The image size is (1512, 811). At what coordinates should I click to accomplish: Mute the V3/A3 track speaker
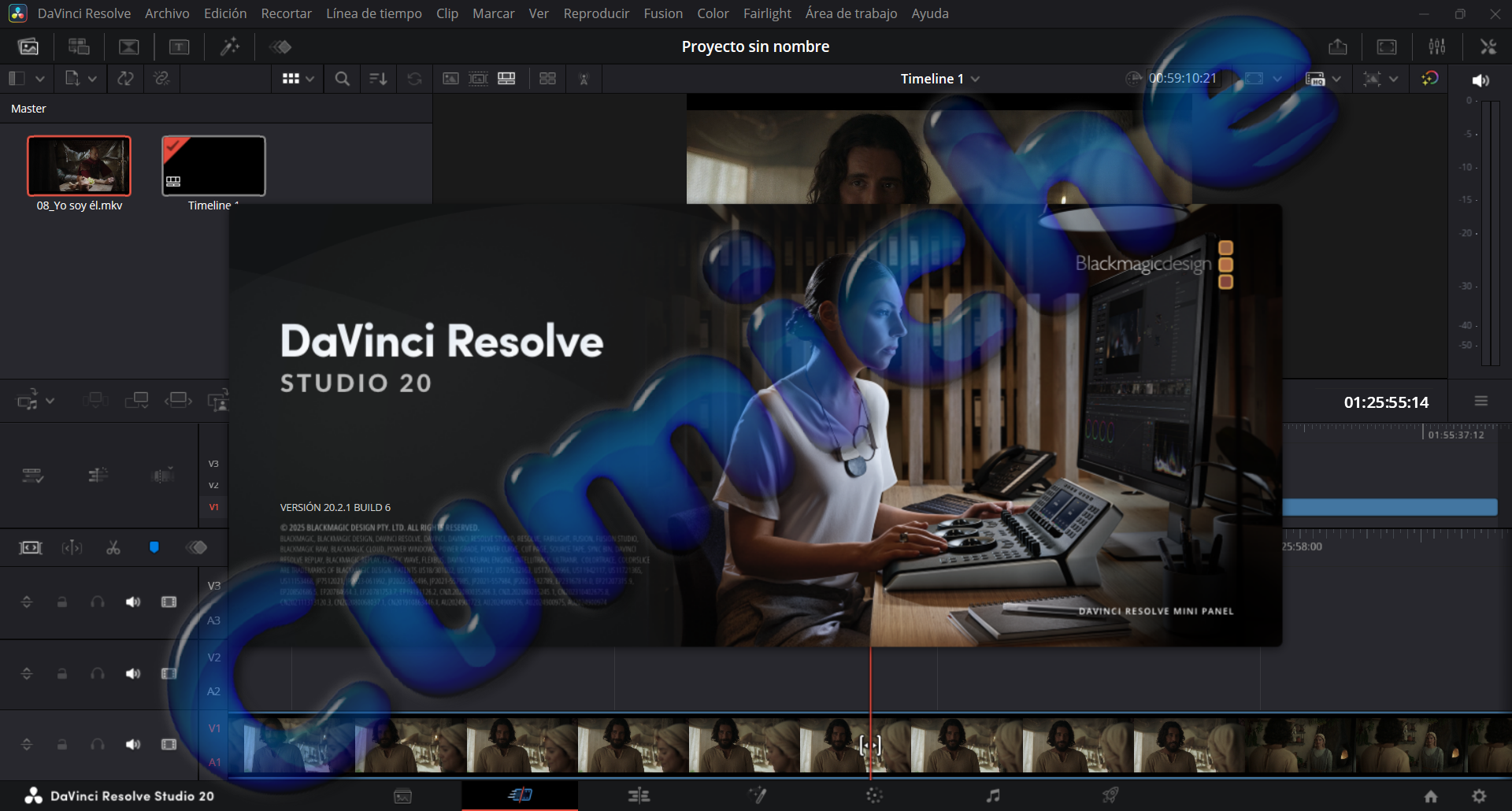point(133,602)
